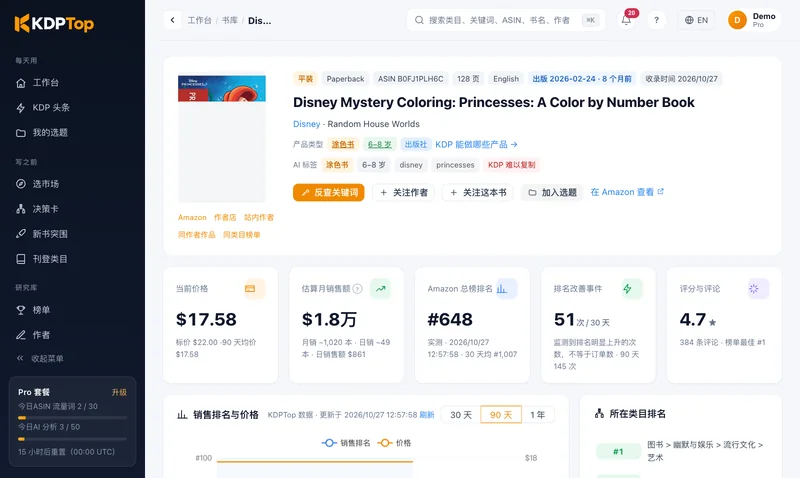Image resolution: width=800 pixels, height=478 pixels.
Task: Click the disney AI tag
Action: 411,165
